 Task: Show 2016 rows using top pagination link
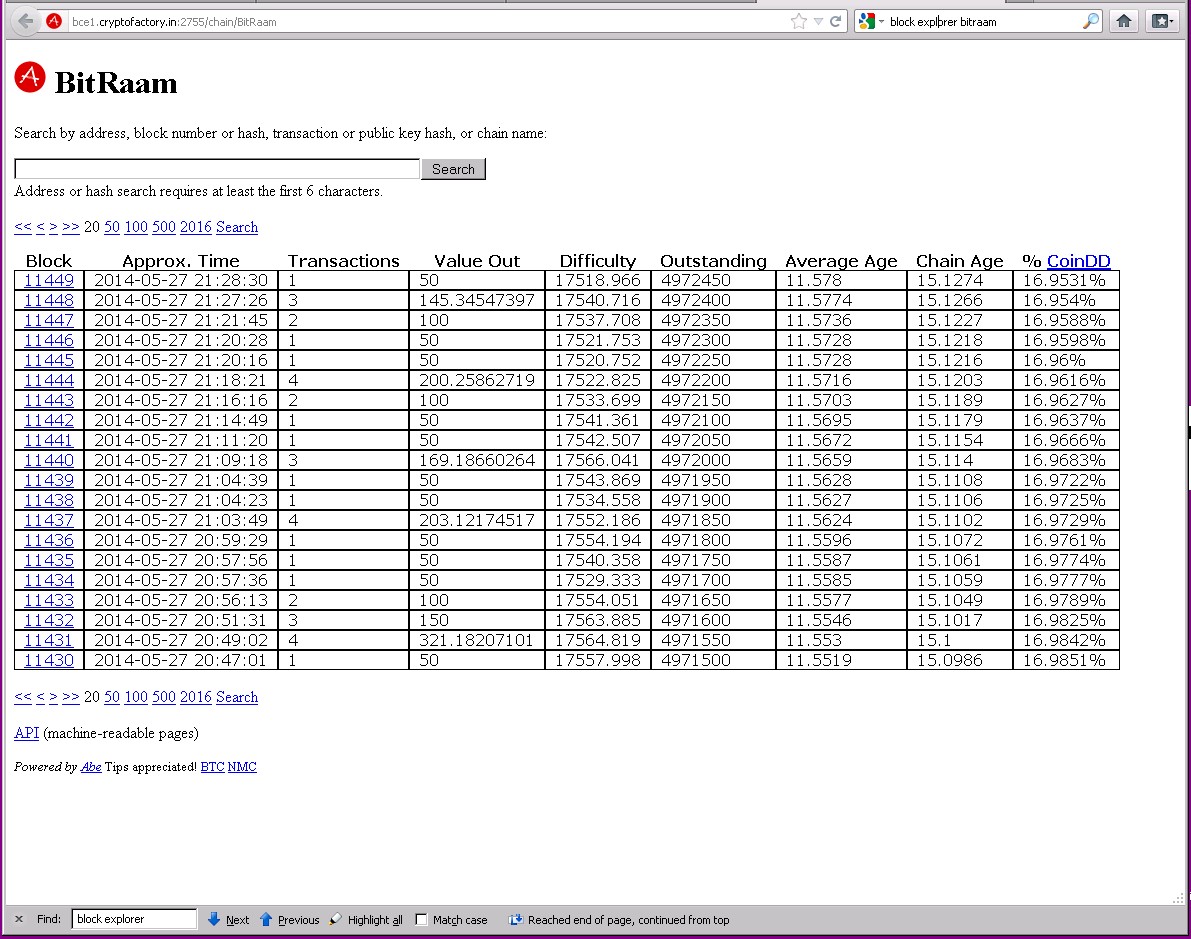pyautogui.click(x=195, y=227)
